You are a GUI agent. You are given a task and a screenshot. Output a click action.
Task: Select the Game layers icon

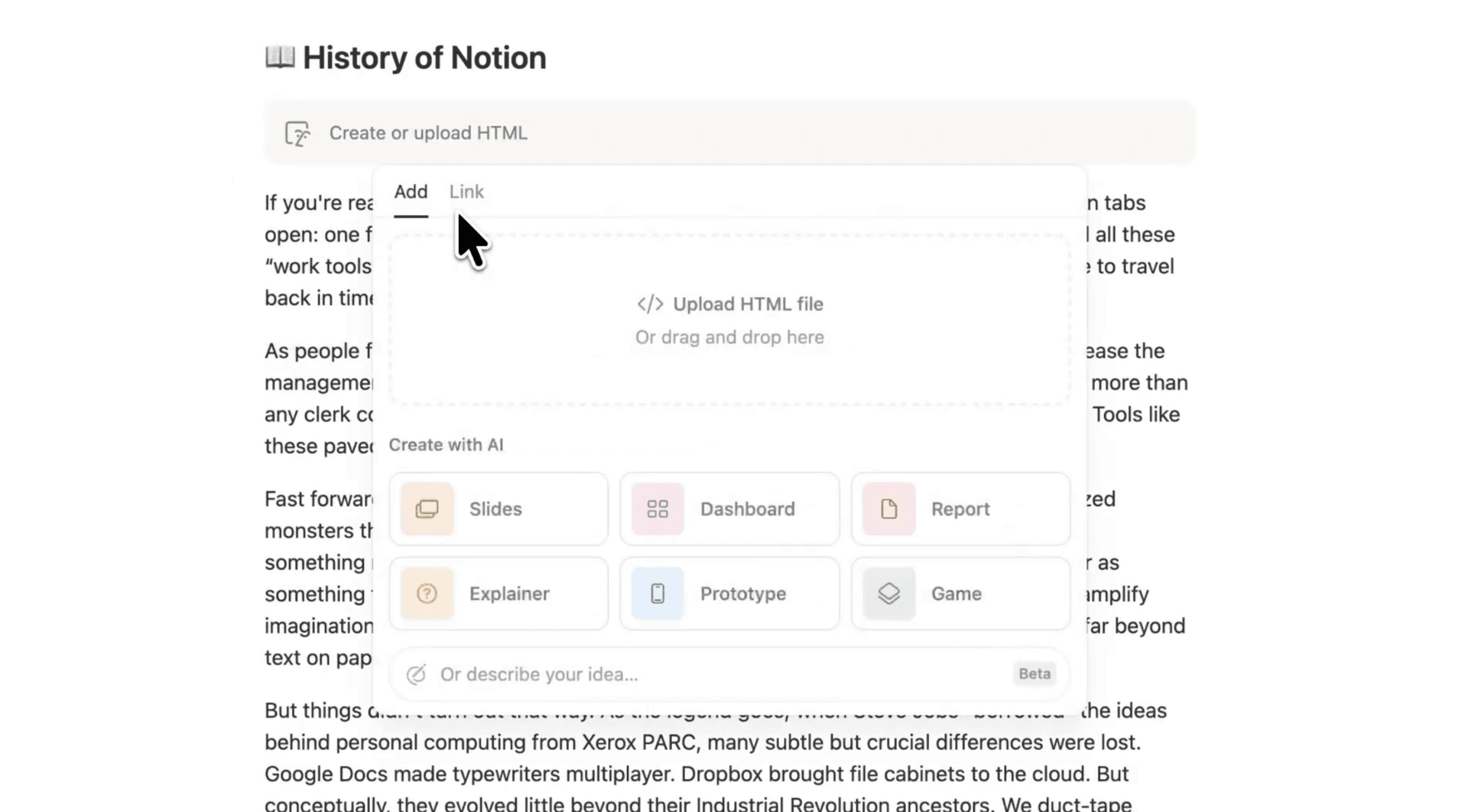click(888, 593)
